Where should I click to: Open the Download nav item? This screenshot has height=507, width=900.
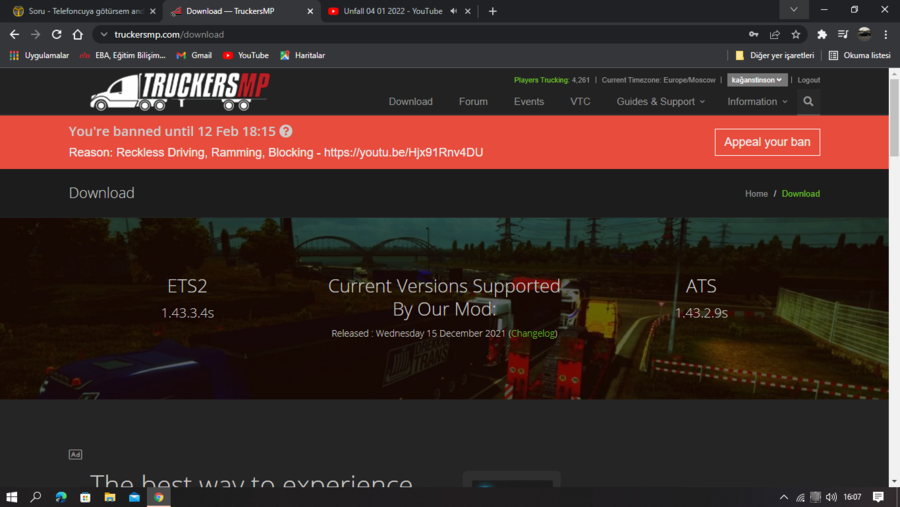410,102
